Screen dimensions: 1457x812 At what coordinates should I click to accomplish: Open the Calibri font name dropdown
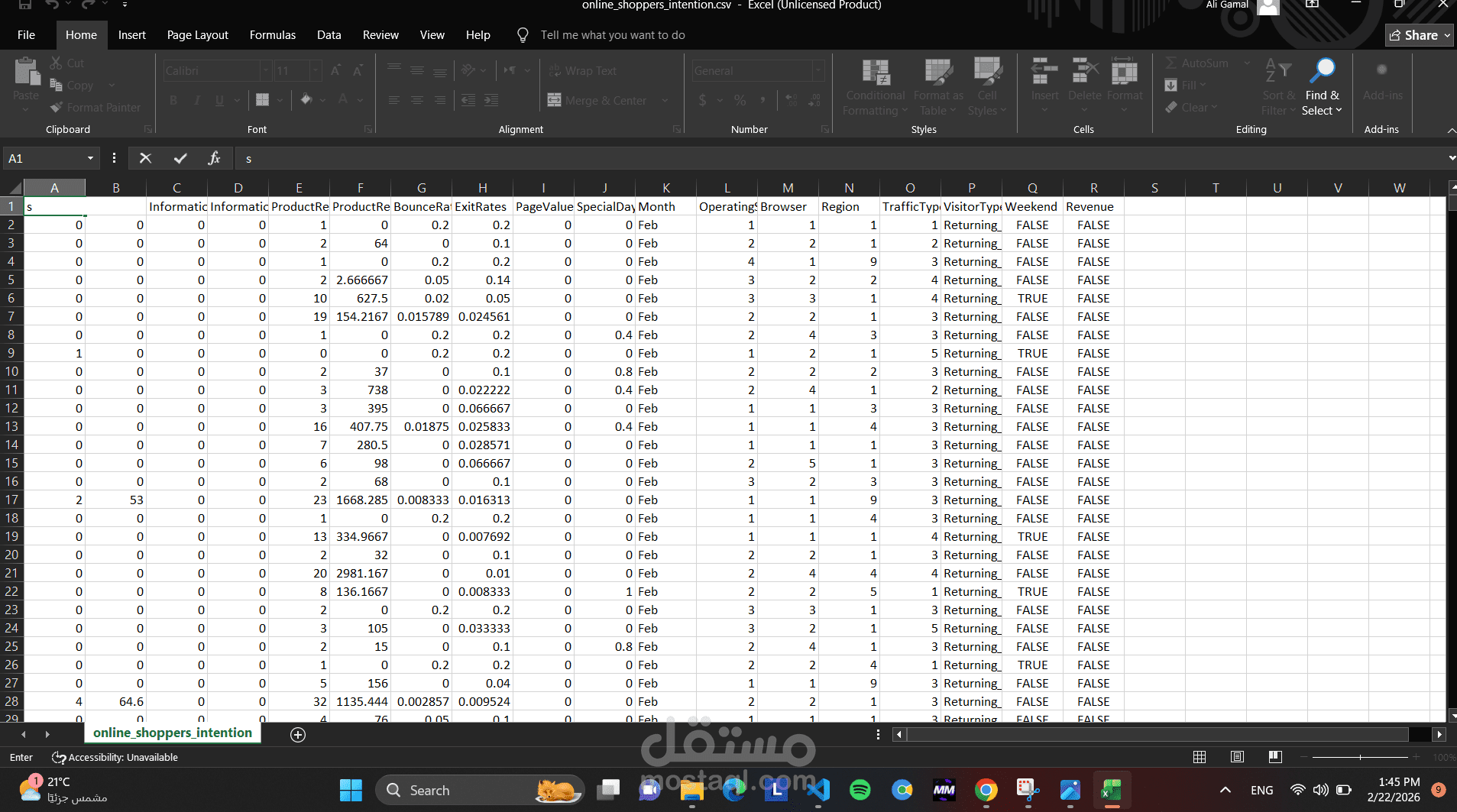point(266,71)
